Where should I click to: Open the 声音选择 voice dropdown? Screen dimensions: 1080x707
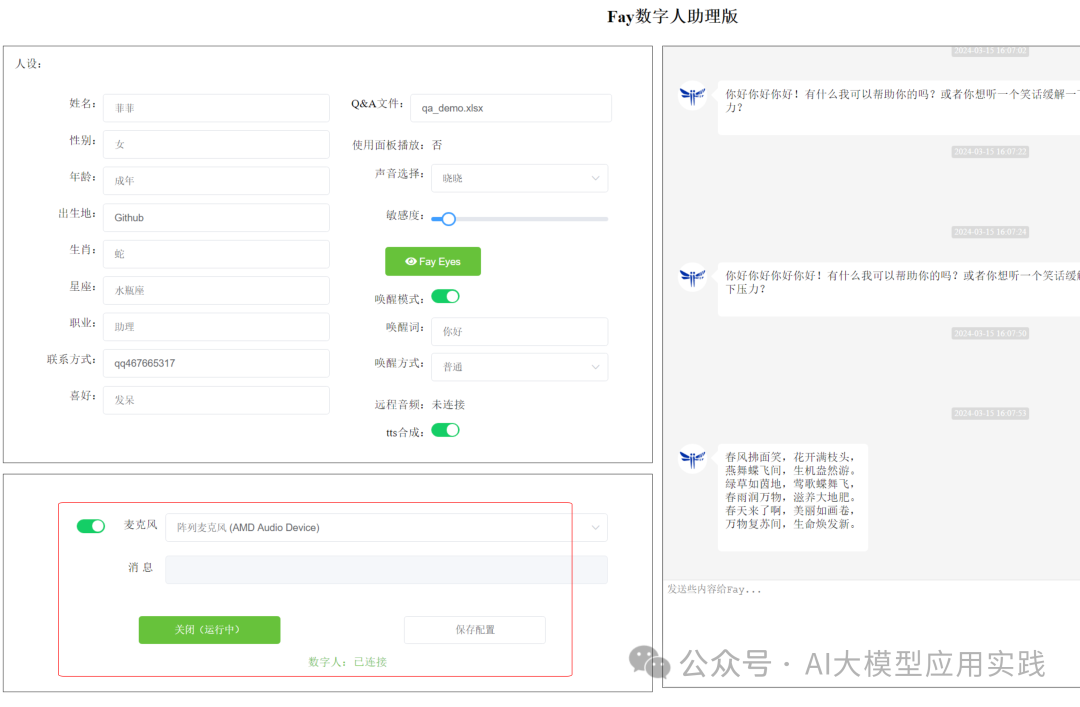pyautogui.click(x=519, y=178)
